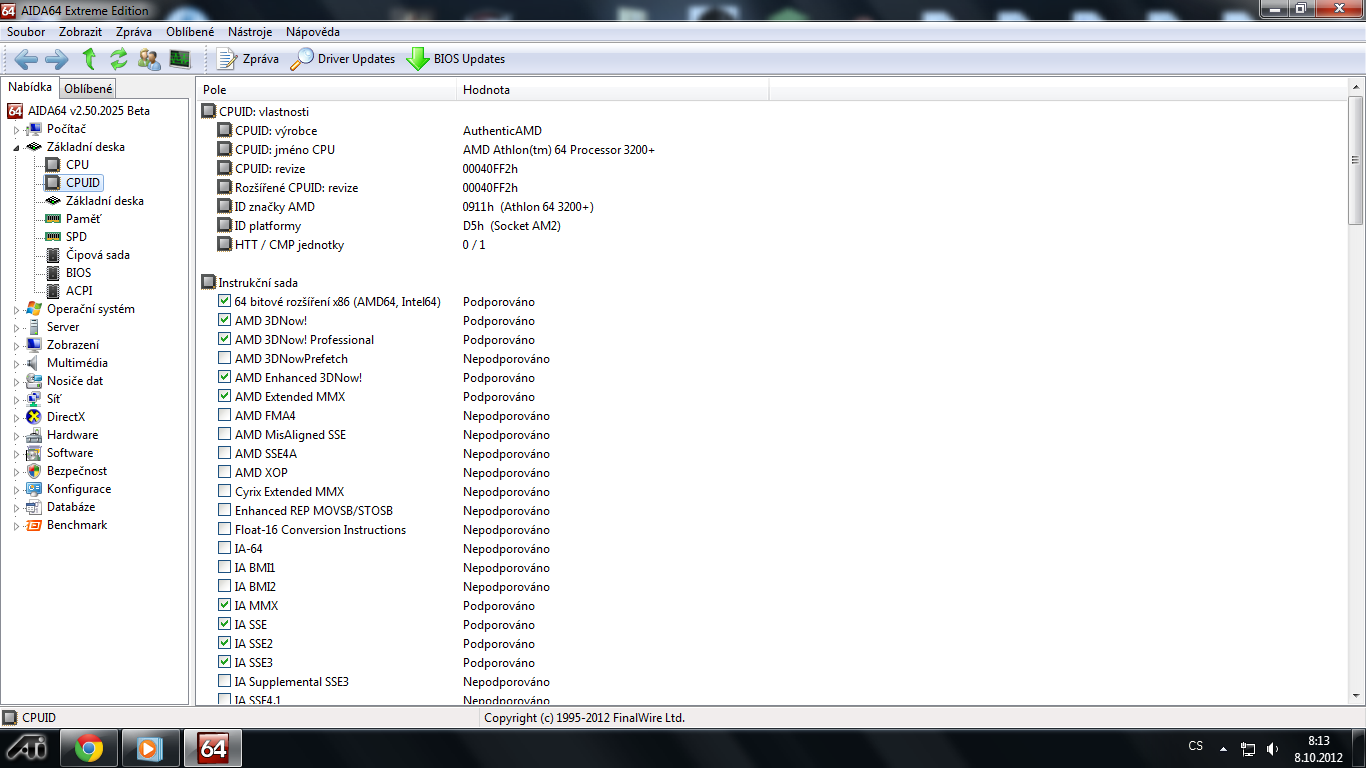The image size is (1366, 768).
Task: Sort by the Pole column header
Action: [x=326, y=90]
